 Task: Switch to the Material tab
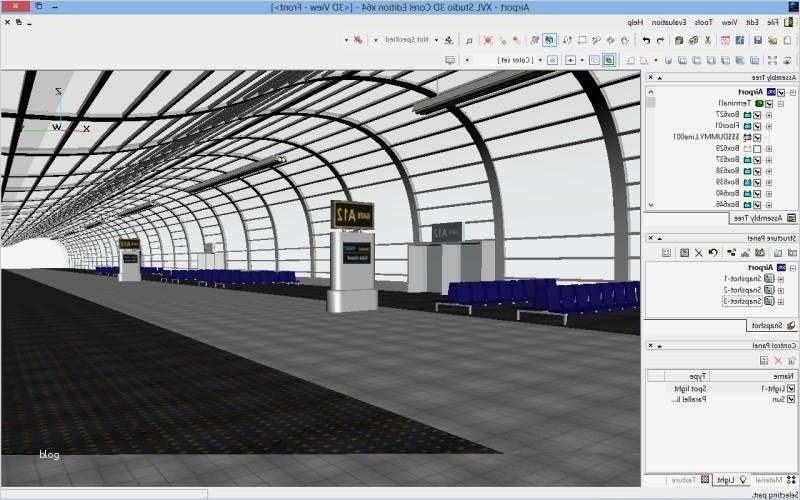click(774, 480)
